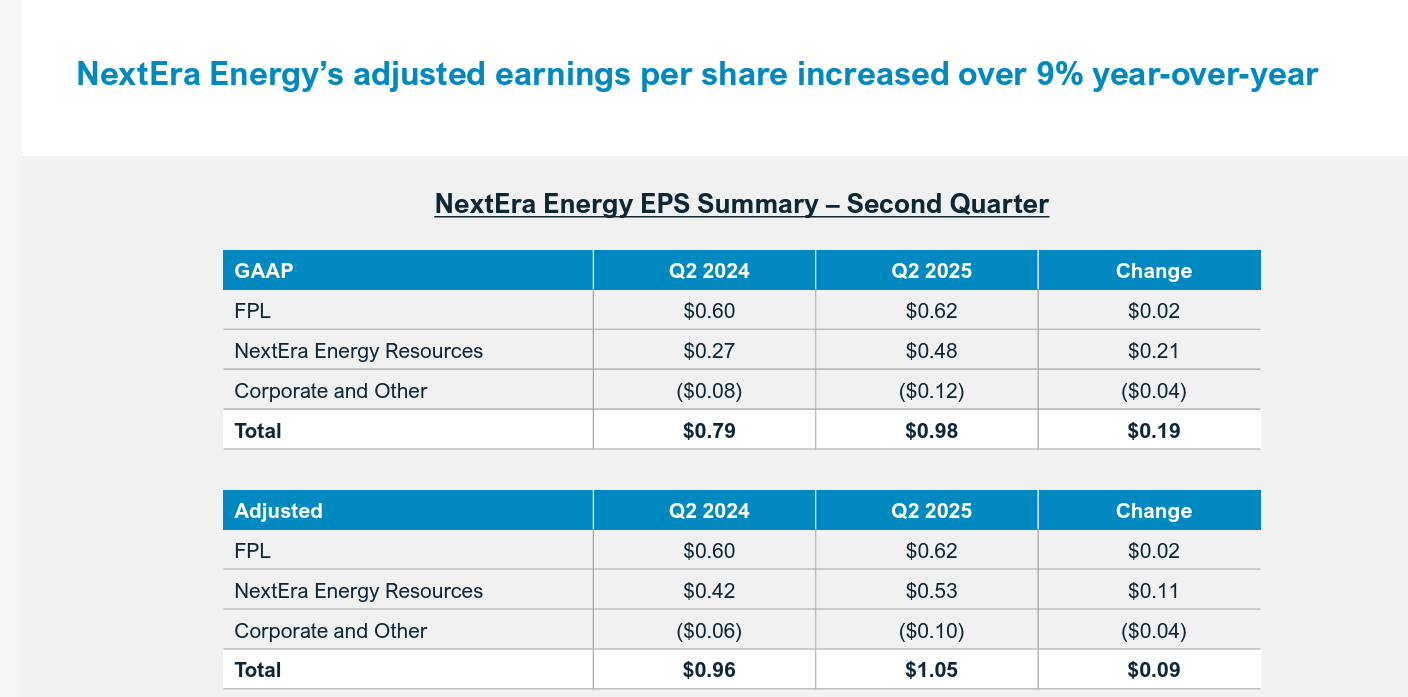Select the $0.53 cell in Adjusted table
Image resolution: width=1408 pixels, height=697 pixels.
(x=931, y=591)
